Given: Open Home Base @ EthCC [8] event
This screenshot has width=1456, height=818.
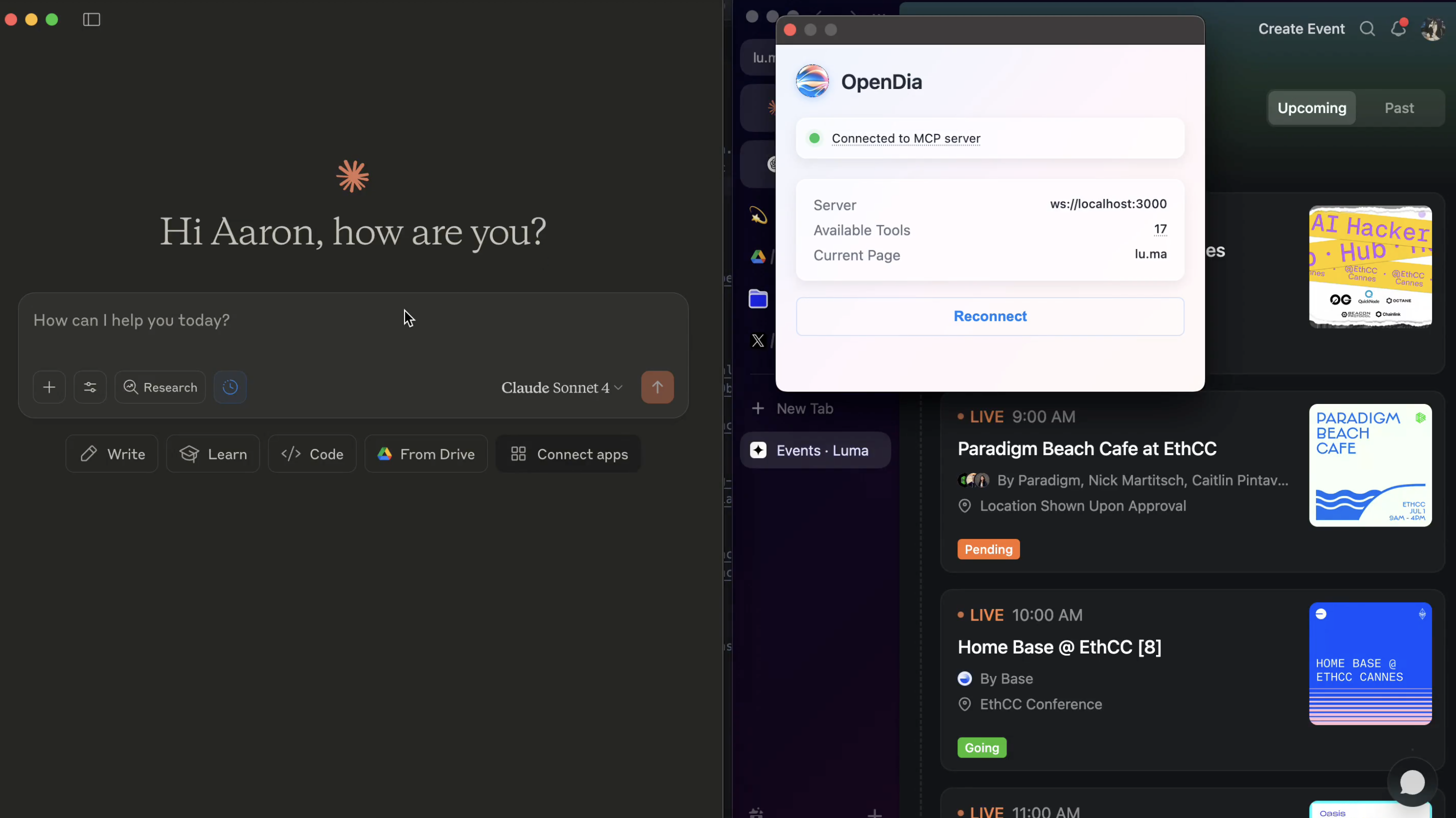Looking at the screenshot, I should pos(1059,647).
